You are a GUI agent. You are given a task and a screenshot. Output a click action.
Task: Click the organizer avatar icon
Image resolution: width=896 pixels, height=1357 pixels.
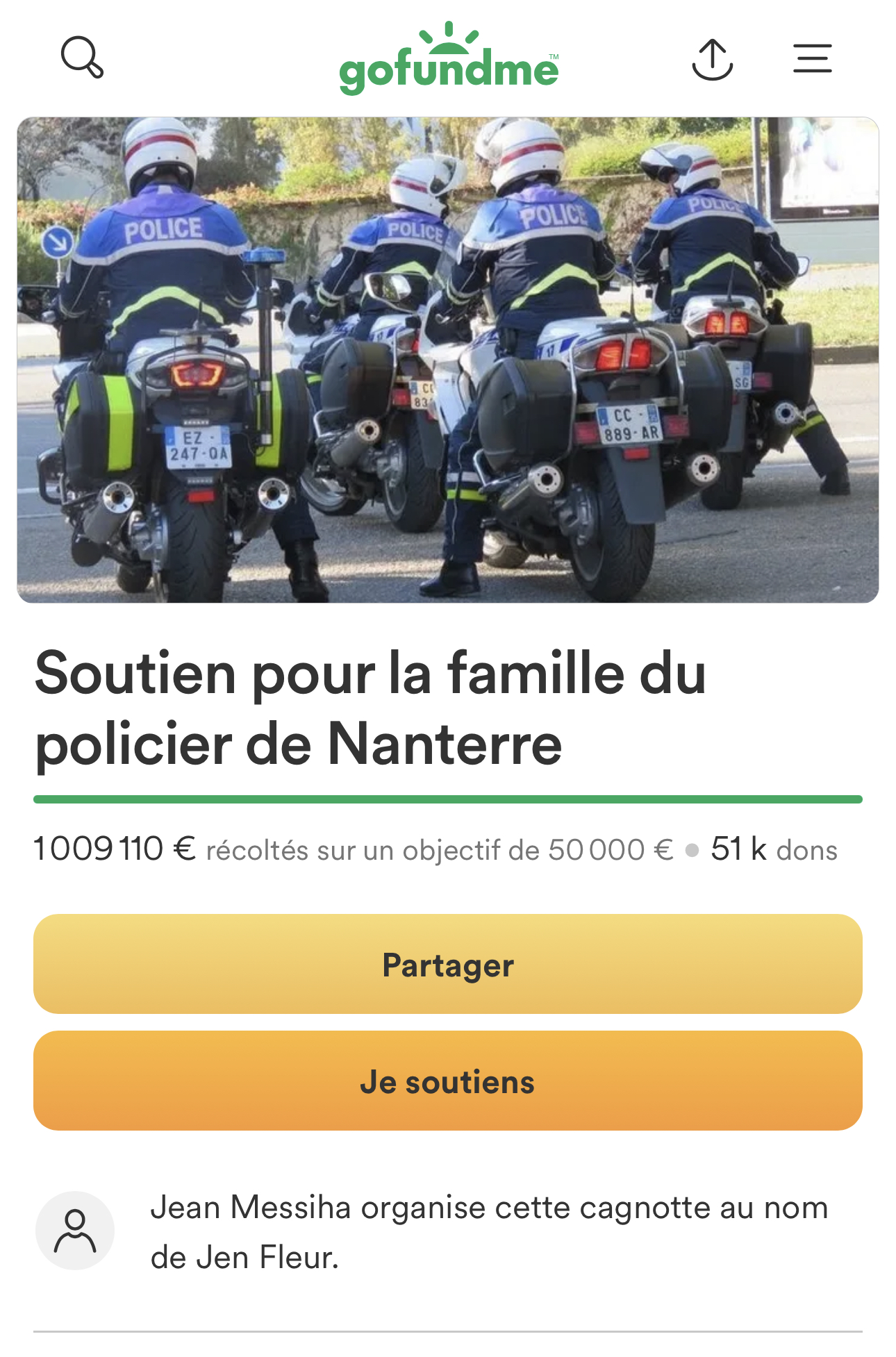(x=75, y=1231)
